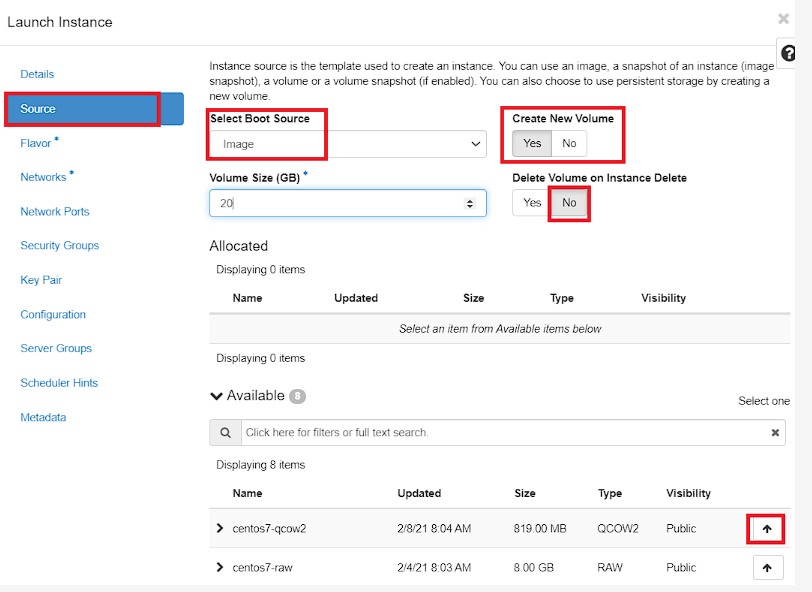Screen dimensions: 812x592
Task: Click the allocate arrow for centos7-qcow2
Action: [x=766, y=529]
